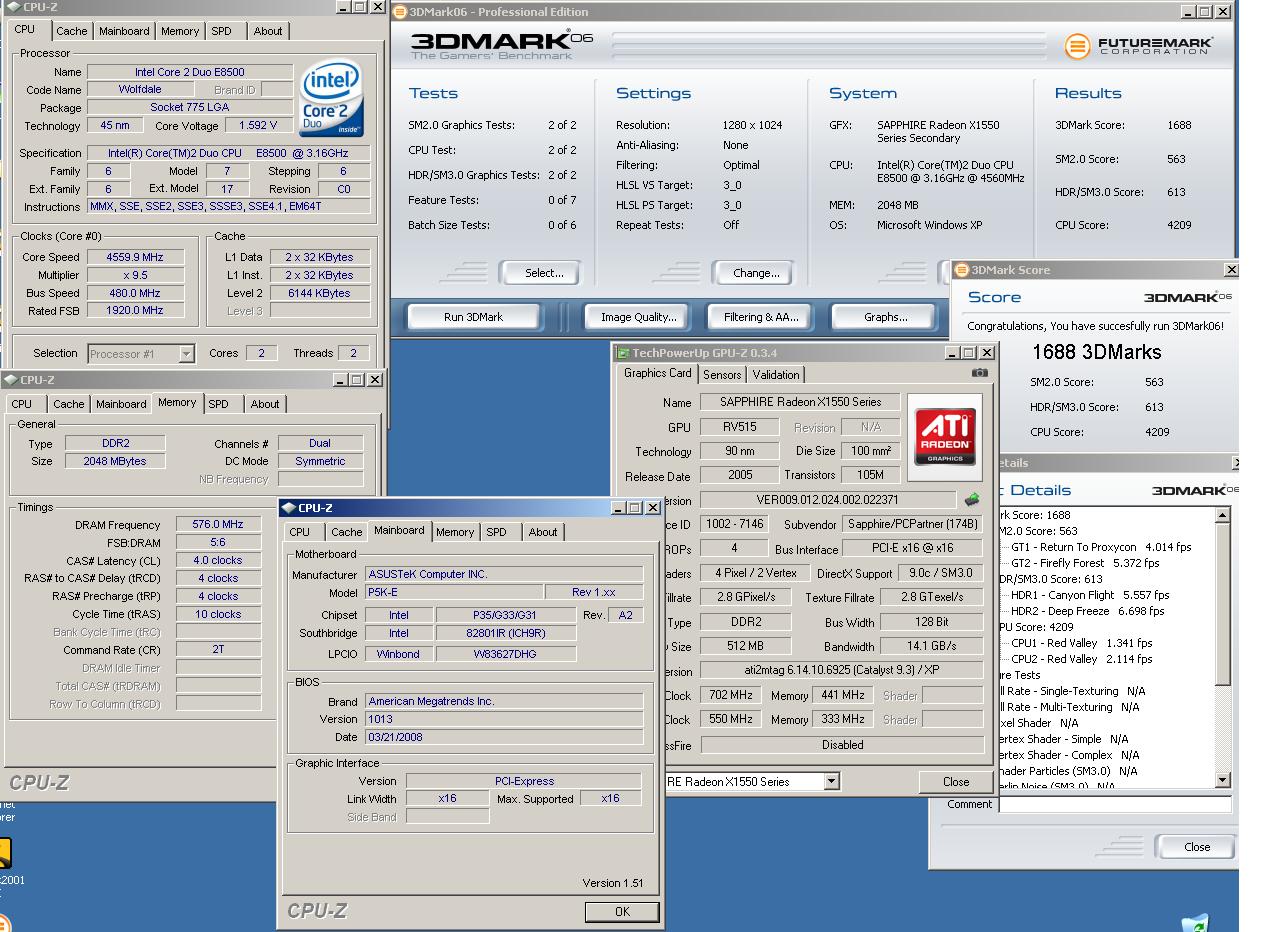Click GPU-Z title bar application icon
Screen dimensions: 1280x932
point(623,353)
